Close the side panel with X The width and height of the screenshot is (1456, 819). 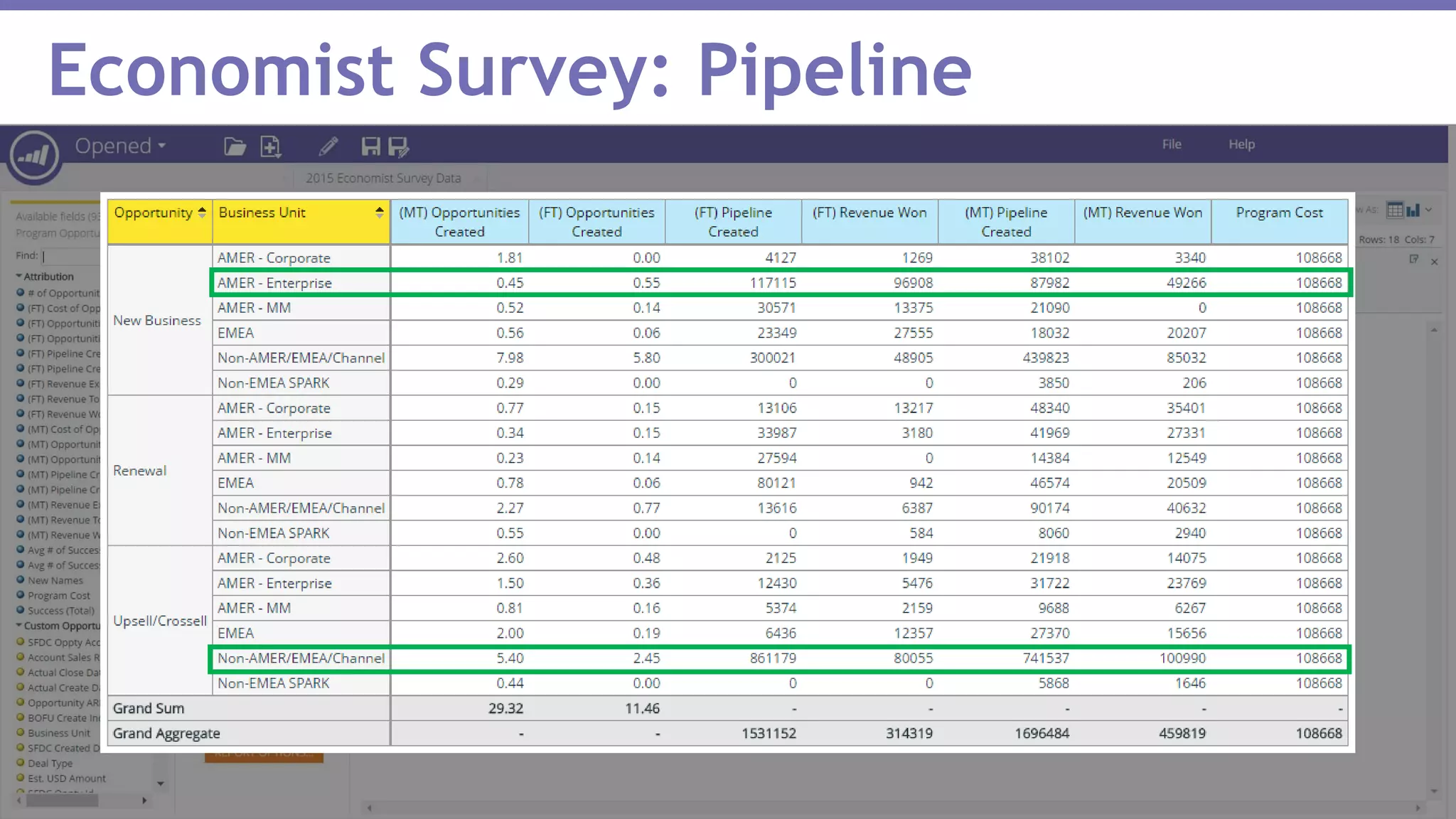(1435, 262)
